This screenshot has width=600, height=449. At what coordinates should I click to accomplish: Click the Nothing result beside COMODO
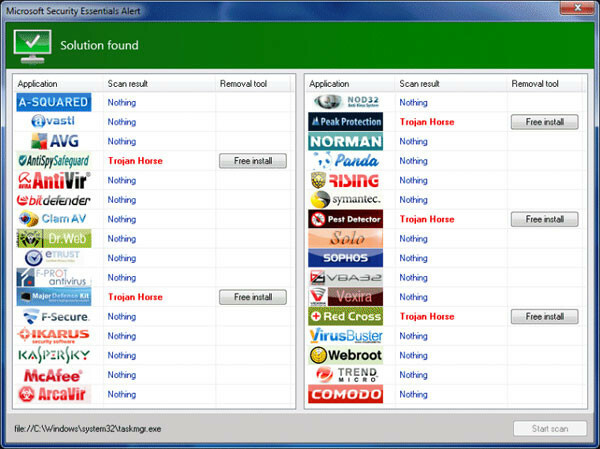(413, 394)
